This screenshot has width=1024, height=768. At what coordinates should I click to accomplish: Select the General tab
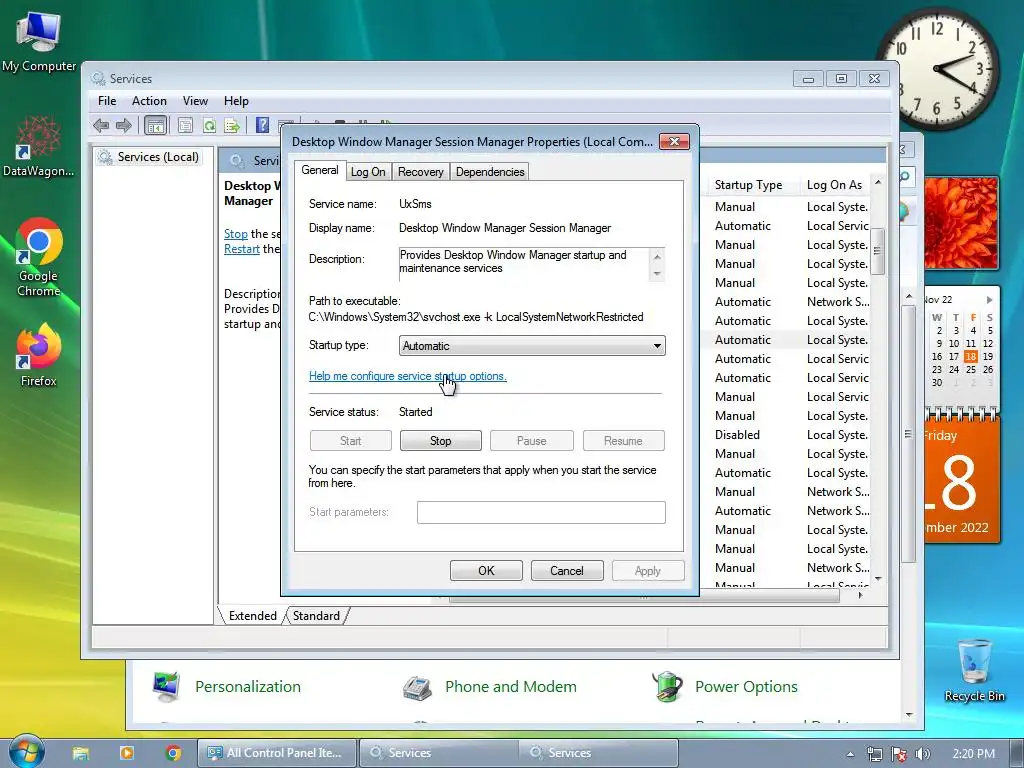[x=319, y=170]
